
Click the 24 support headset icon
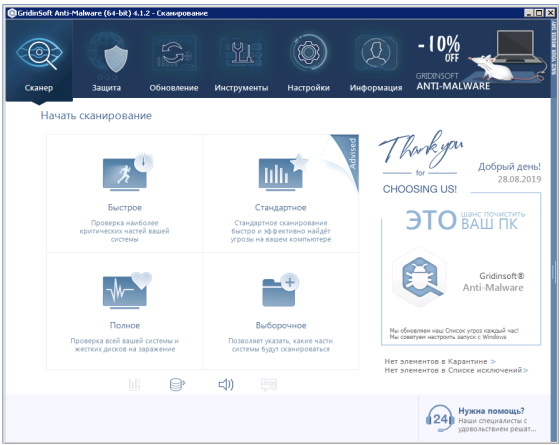pos(440,419)
